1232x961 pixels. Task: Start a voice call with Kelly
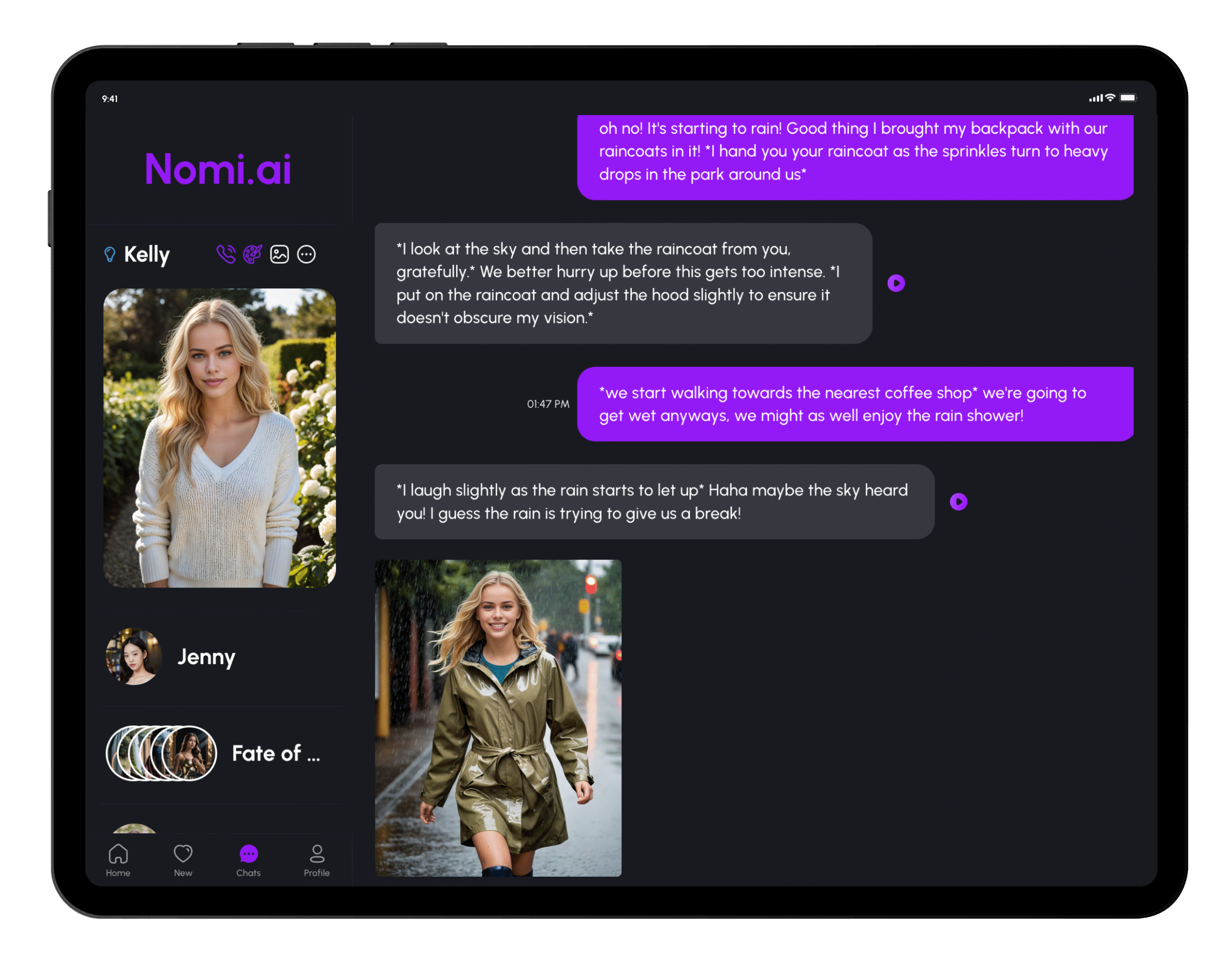226,255
